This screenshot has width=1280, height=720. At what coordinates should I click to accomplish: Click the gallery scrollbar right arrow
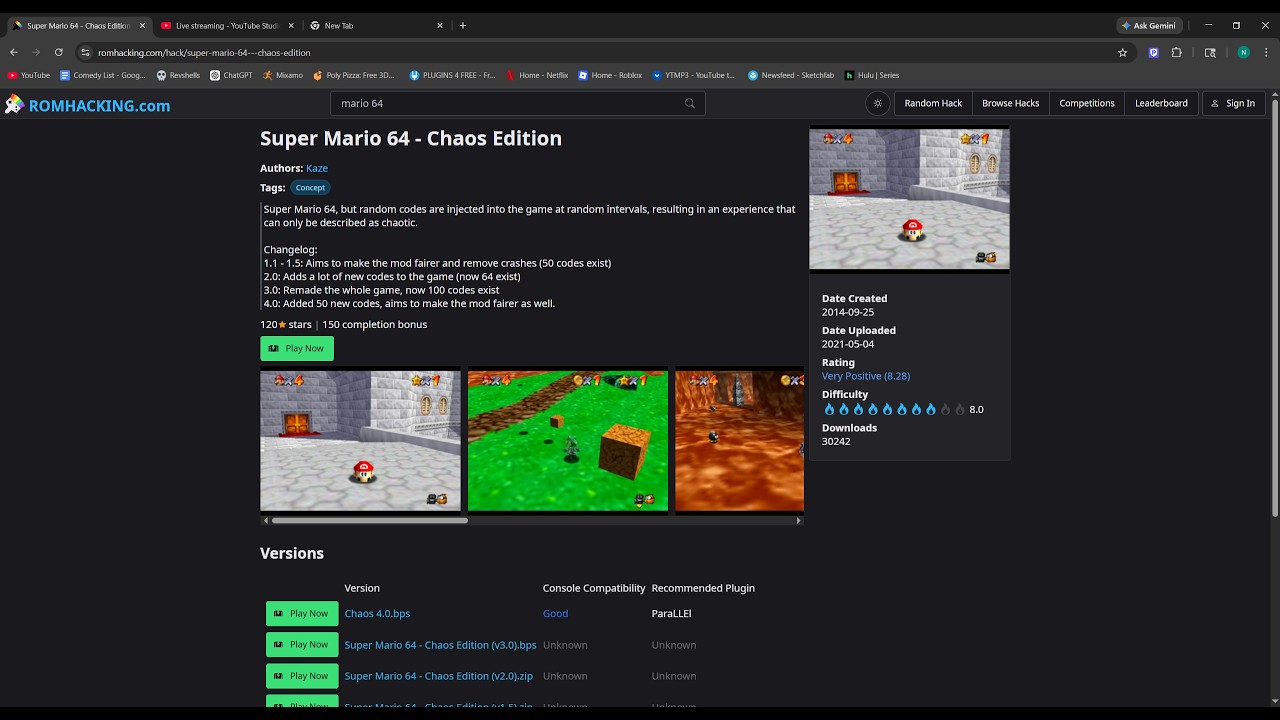tap(799, 520)
